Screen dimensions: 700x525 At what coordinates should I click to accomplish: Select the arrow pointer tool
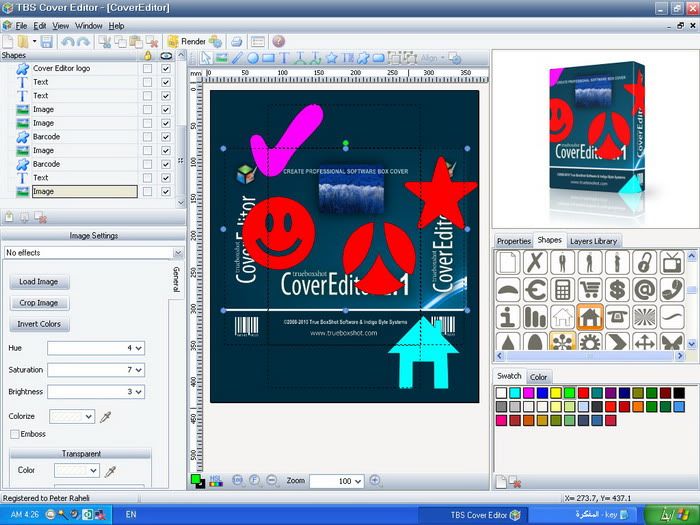206,58
